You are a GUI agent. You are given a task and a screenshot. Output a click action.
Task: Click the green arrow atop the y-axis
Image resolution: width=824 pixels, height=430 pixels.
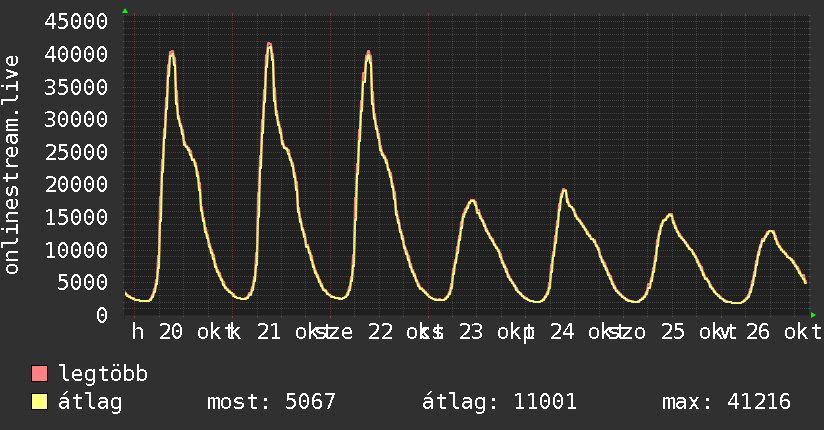tap(125, 11)
